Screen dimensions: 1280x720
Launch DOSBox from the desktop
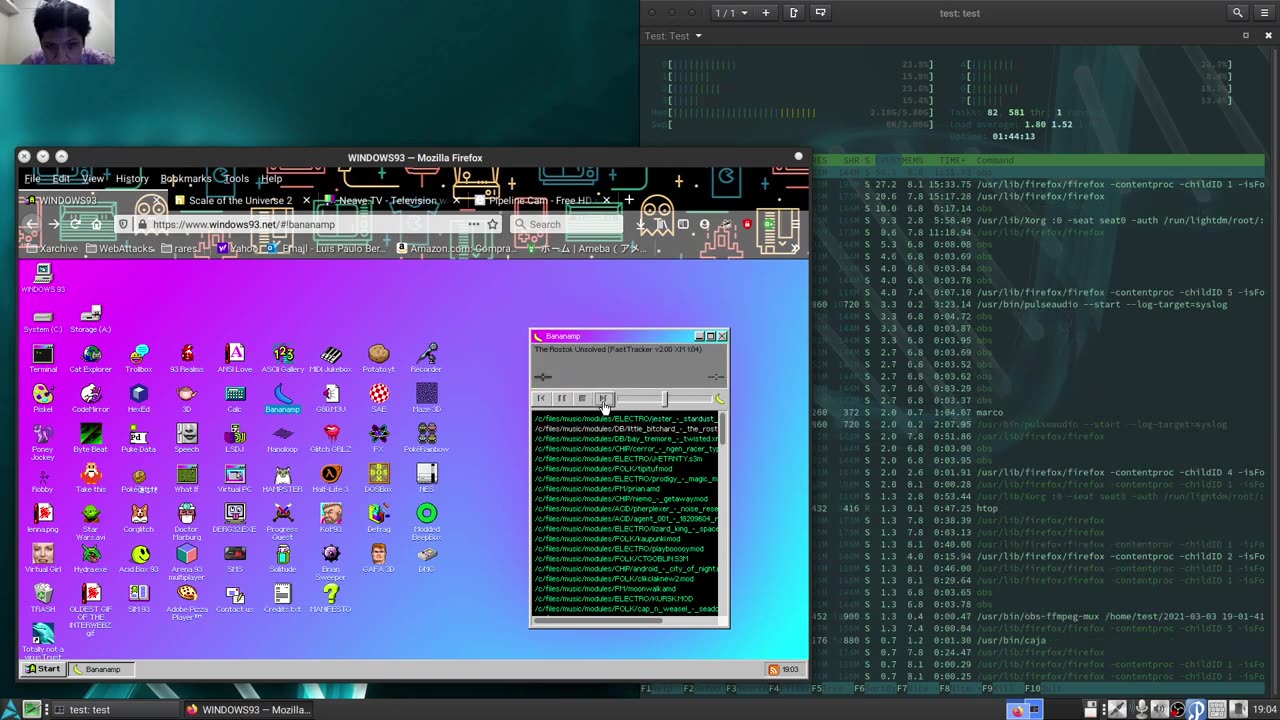click(x=379, y=479)
